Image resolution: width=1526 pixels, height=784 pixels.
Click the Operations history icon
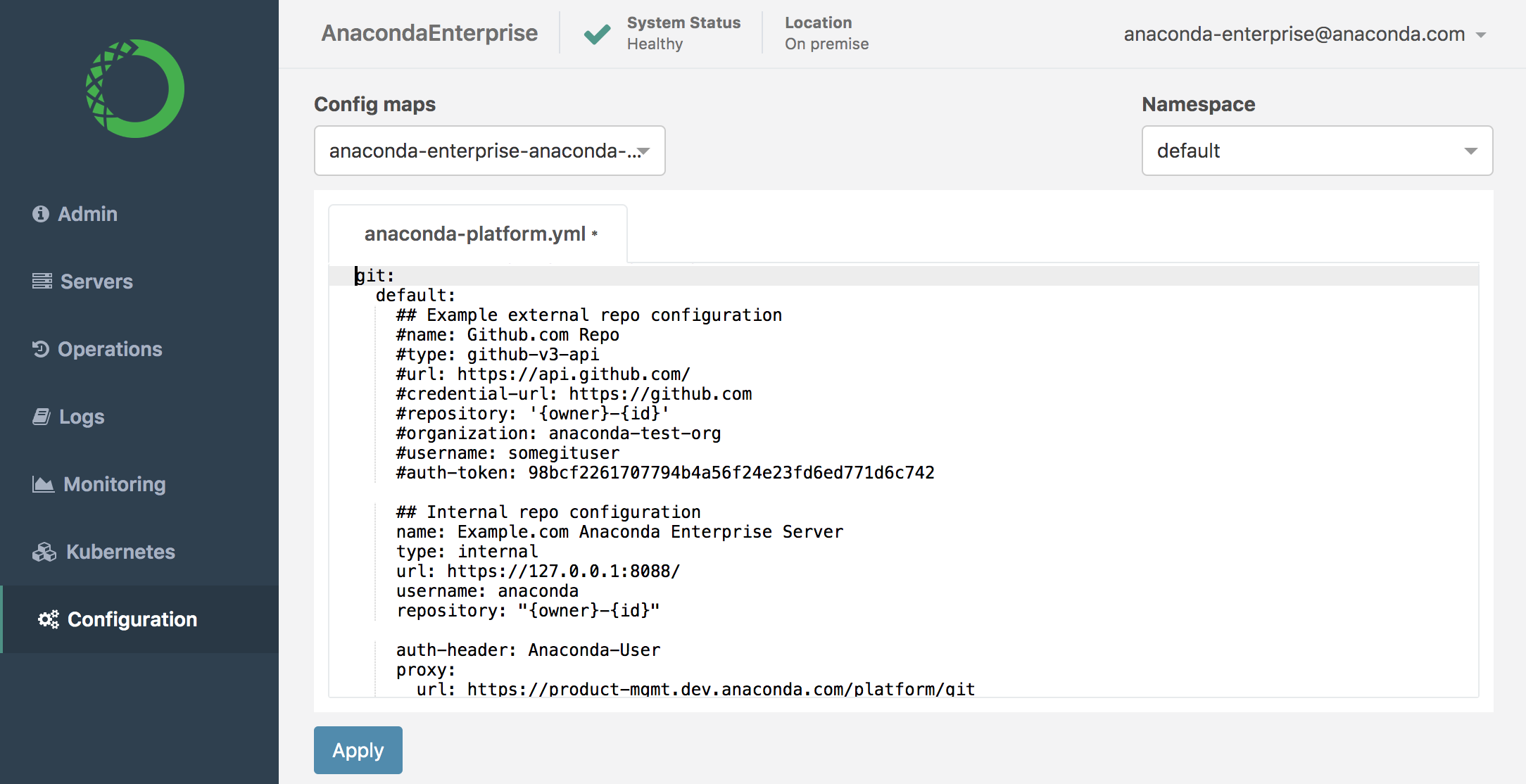pos(40,349)
